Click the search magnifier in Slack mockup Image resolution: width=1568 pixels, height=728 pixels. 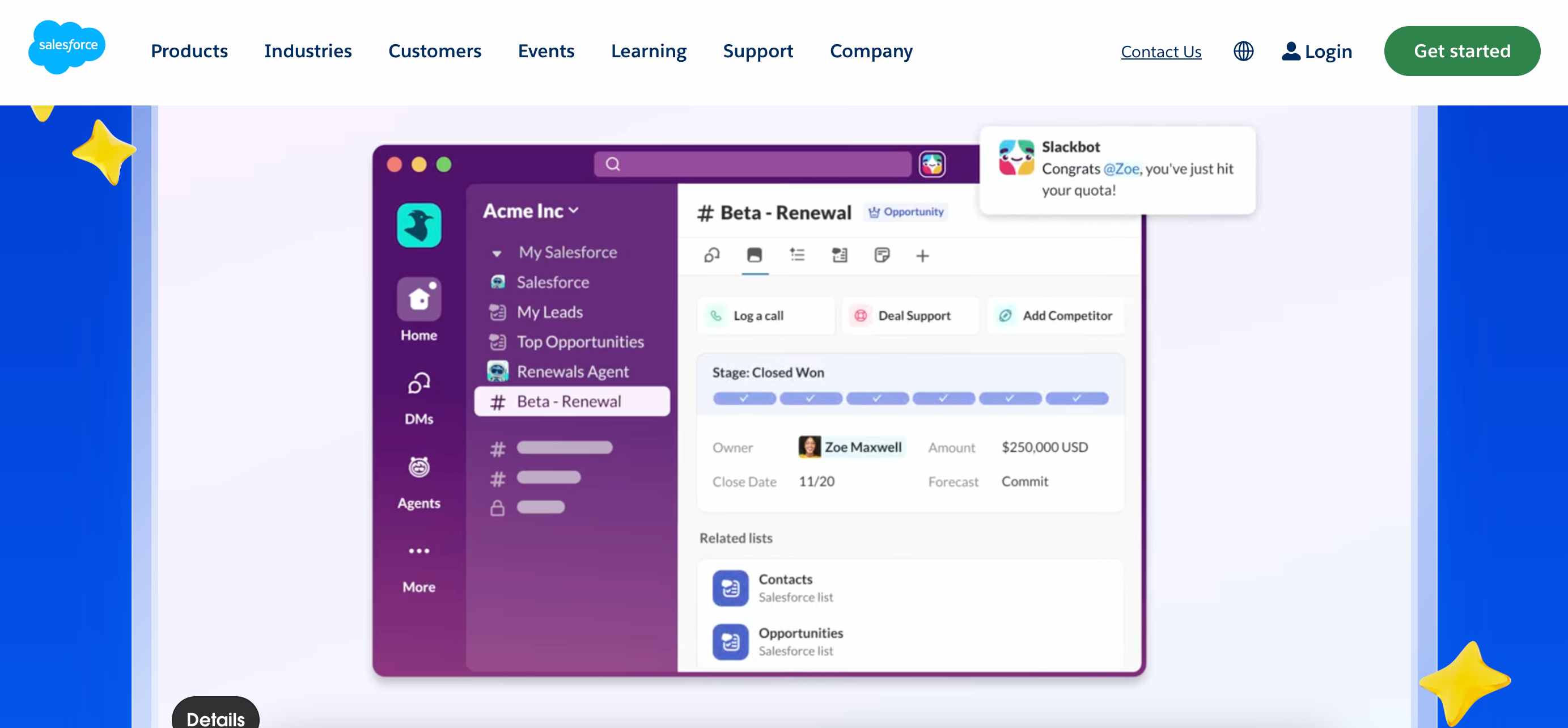pos(613,164)
